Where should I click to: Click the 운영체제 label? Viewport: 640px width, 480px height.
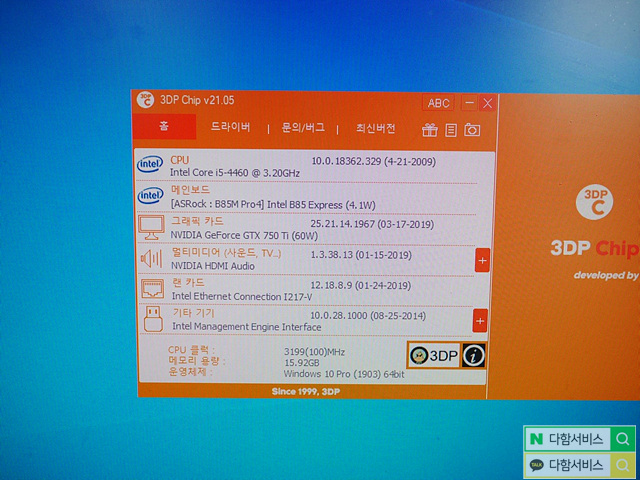191,371
